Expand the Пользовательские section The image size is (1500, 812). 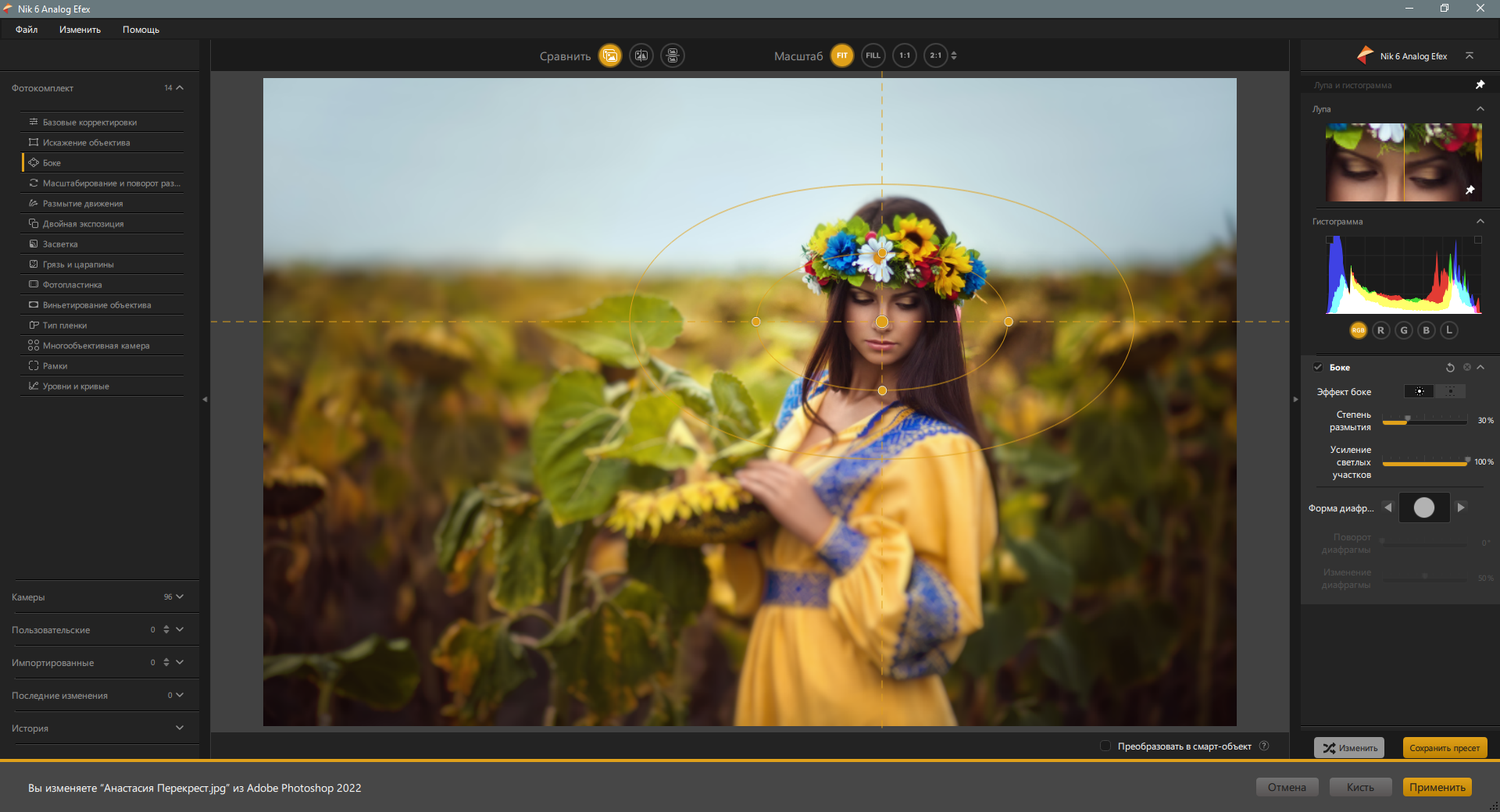point(180,629)
